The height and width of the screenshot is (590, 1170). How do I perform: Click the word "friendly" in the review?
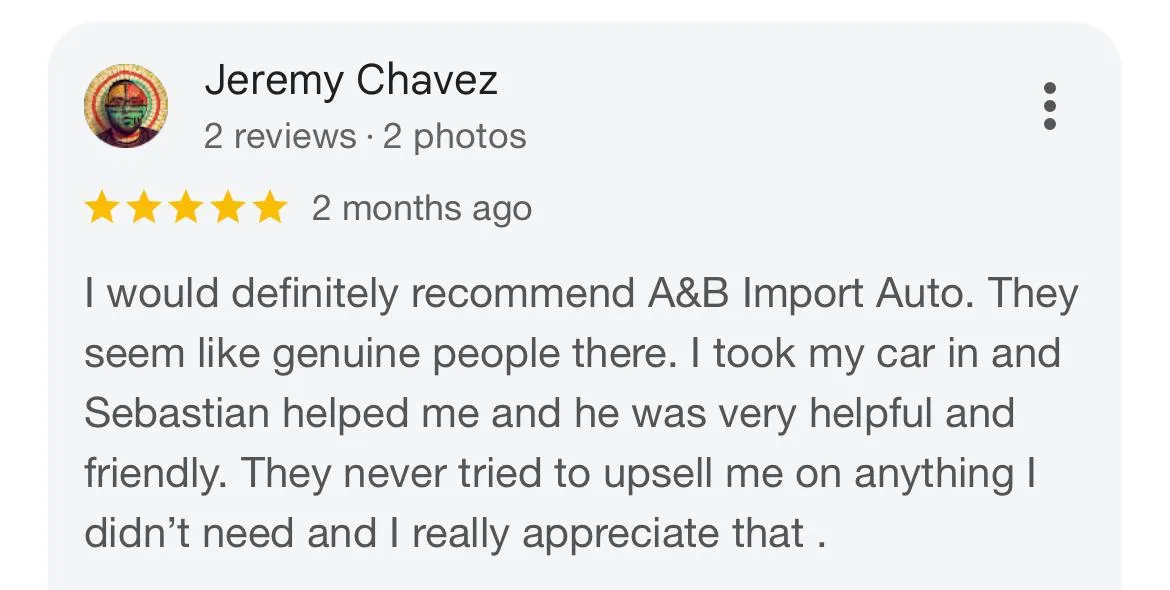tap(152, 475)
